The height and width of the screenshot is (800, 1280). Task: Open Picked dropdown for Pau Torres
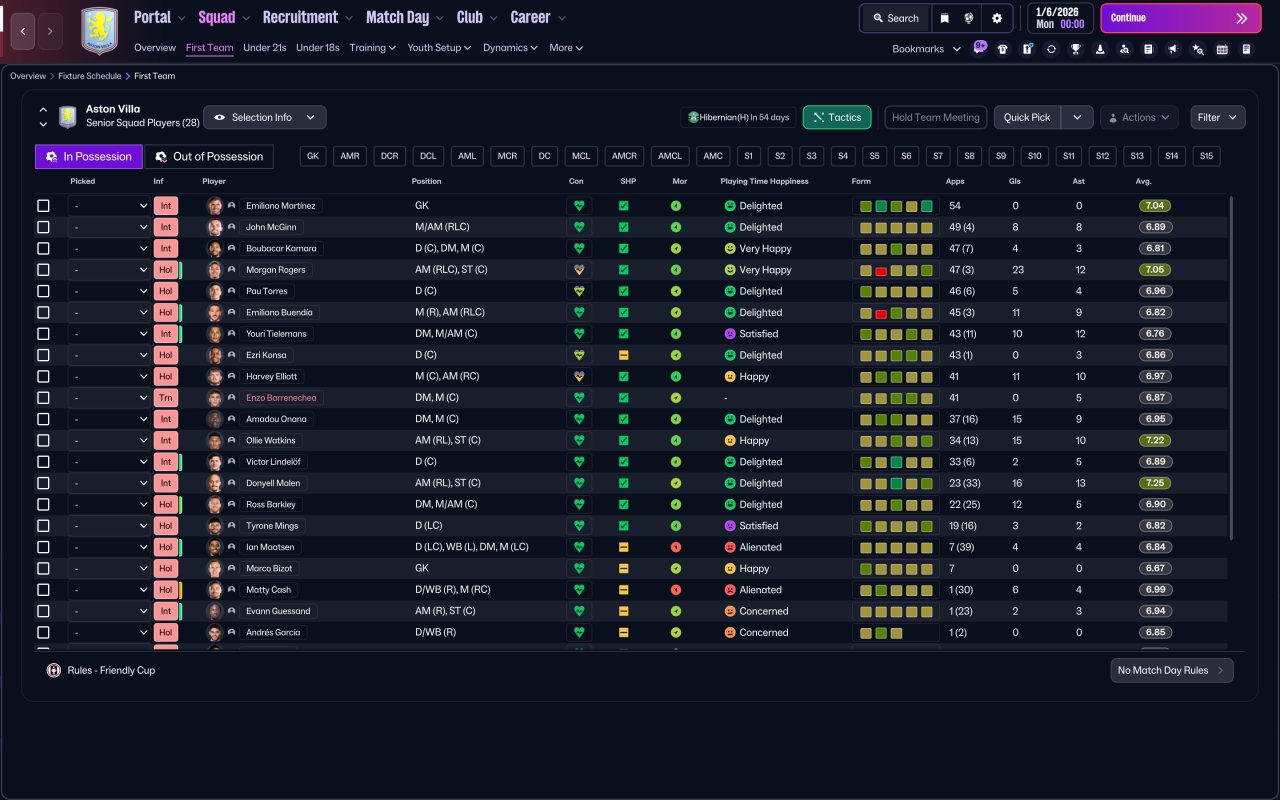point(109,291)
